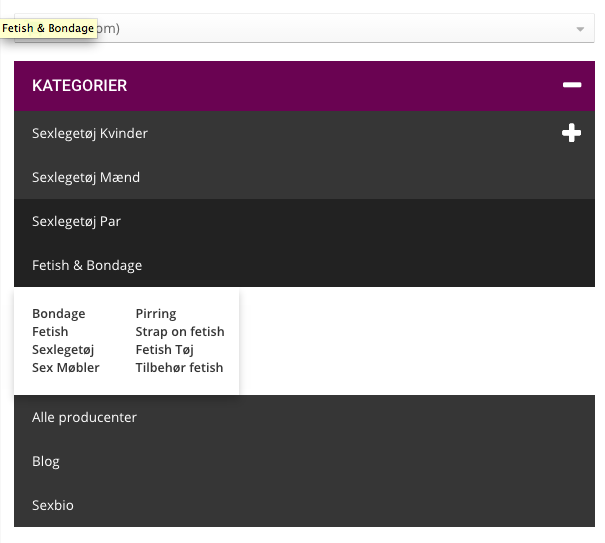Screen dimensions: 605x543
Task: Open Sexlegetøj subcategory in flyout
Action: pos(63,350)
